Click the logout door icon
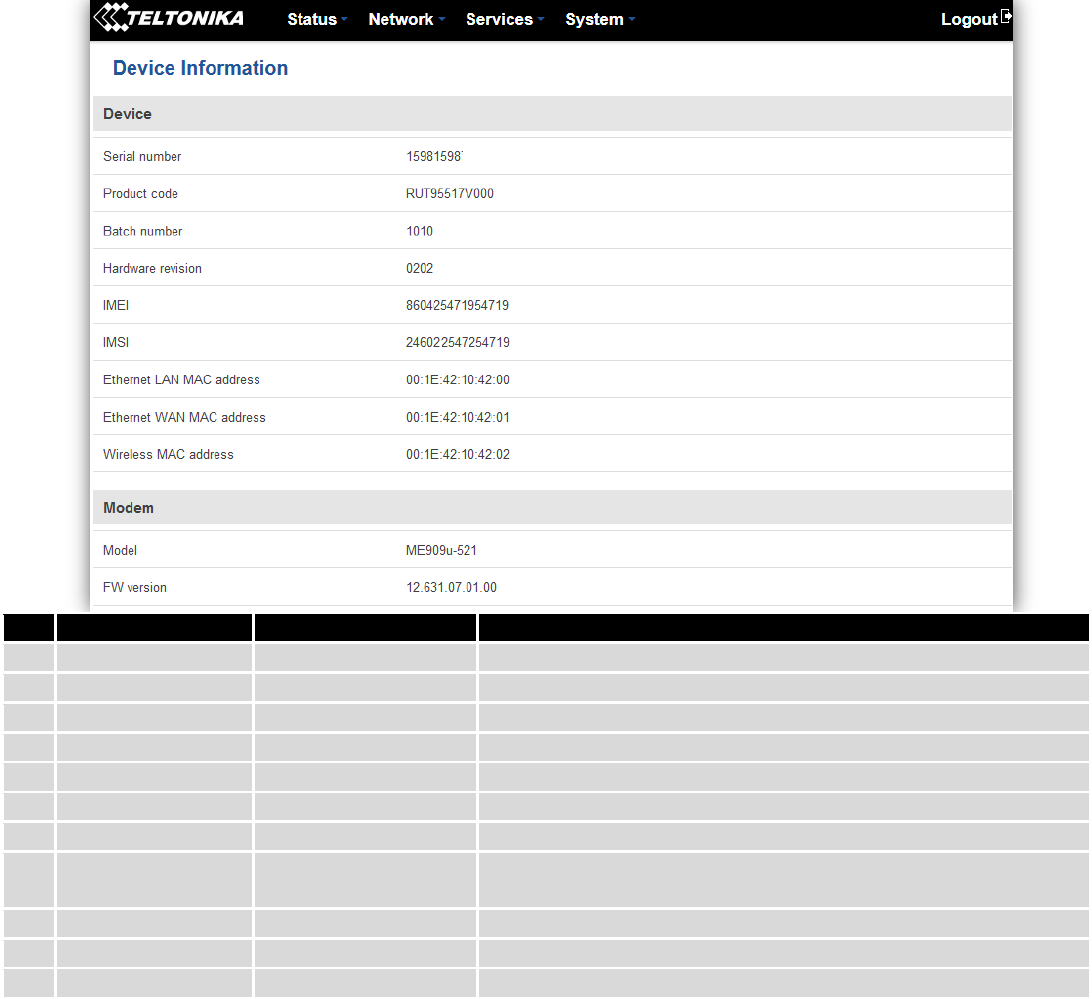 pos(1006,17)
